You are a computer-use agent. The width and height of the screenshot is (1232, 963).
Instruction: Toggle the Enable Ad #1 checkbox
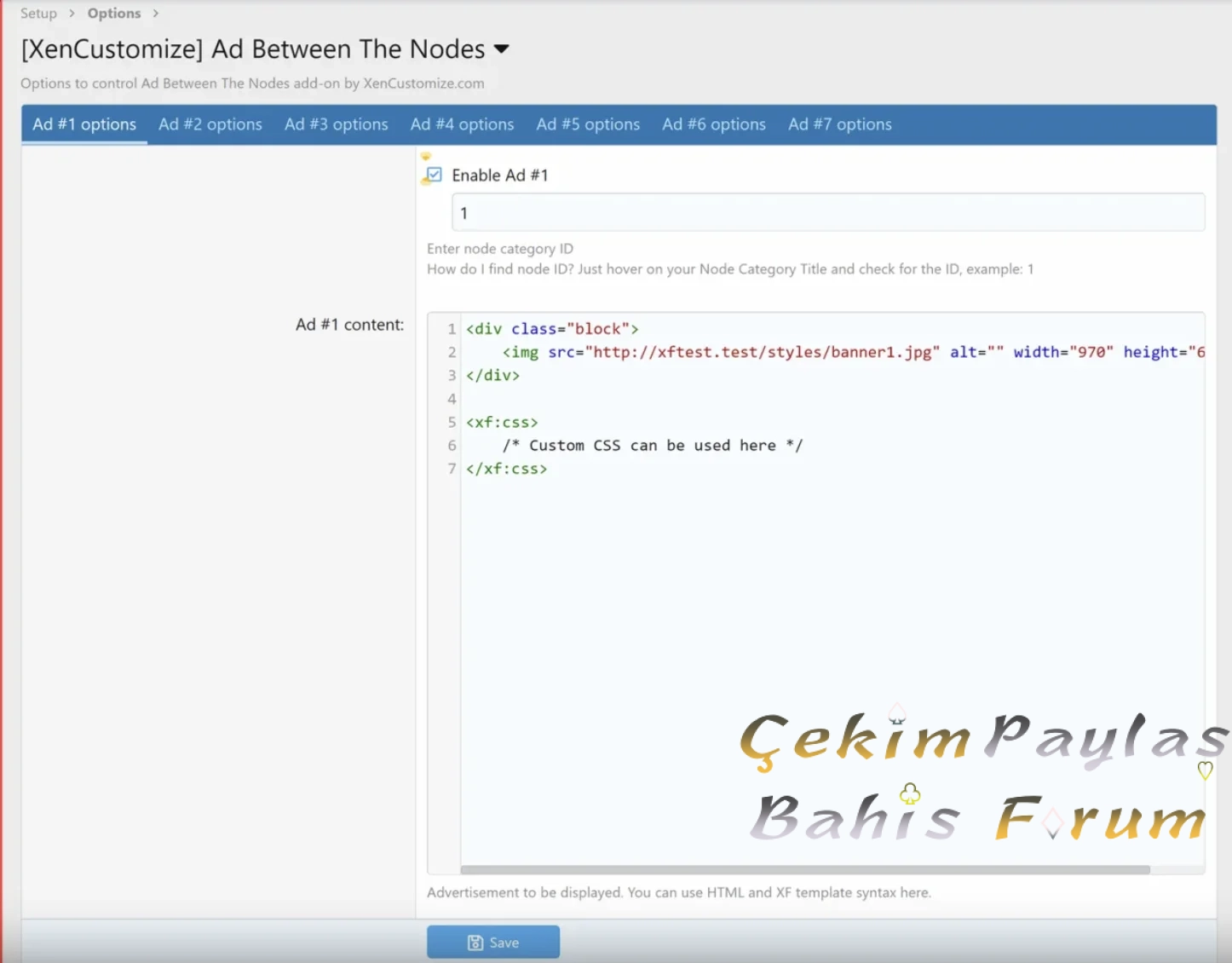click(435, 175)
